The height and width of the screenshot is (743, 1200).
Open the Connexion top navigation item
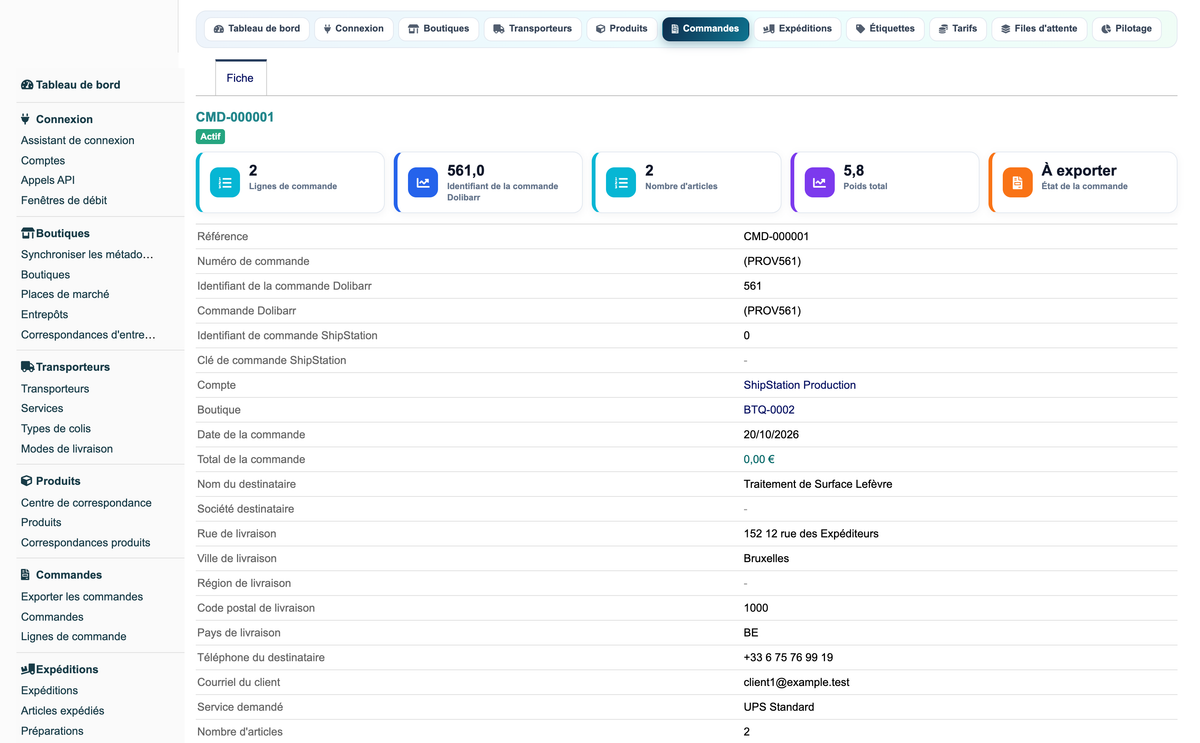click(x=353, y=29)
